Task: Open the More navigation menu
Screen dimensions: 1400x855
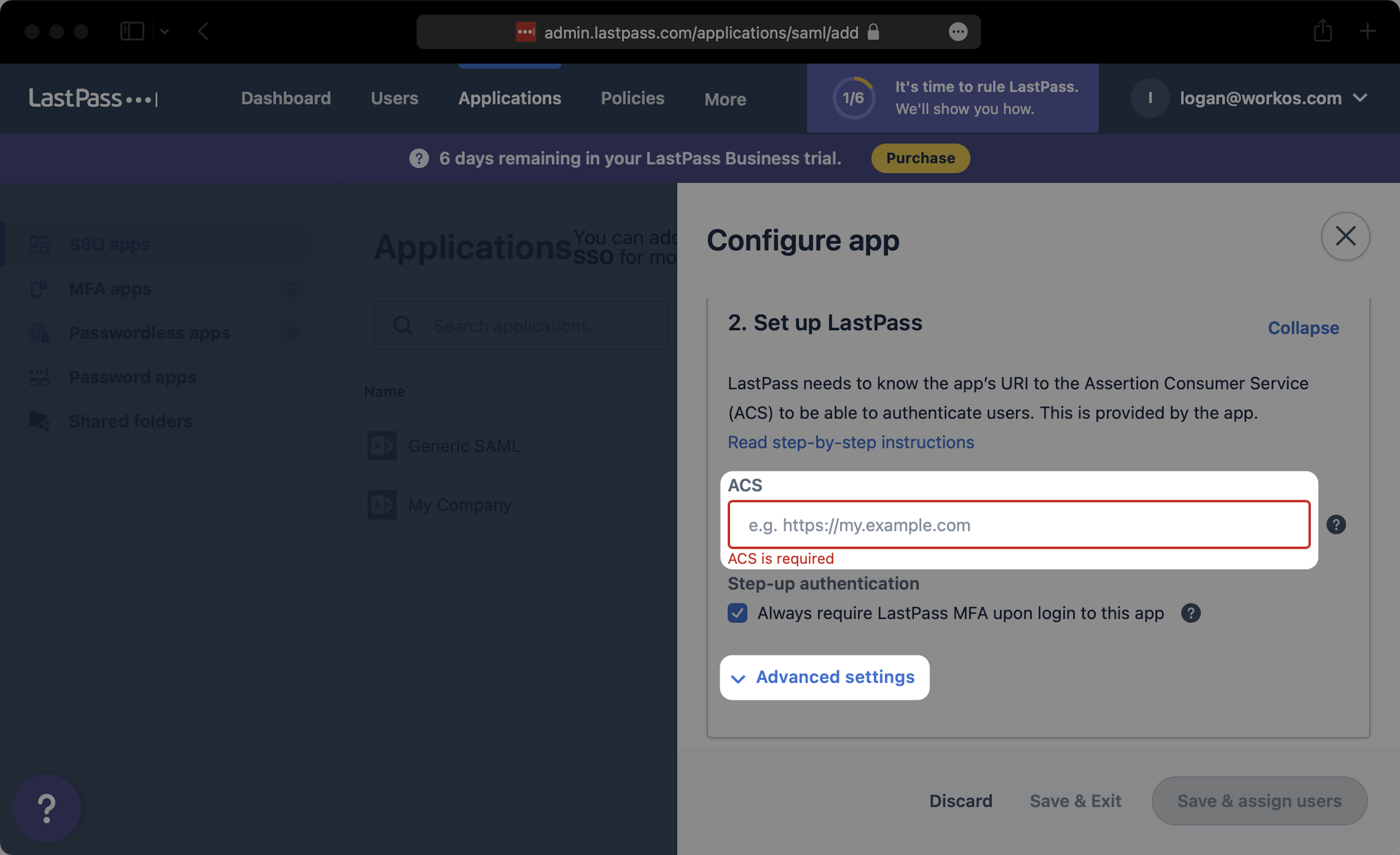Action: tap(725, 99)
